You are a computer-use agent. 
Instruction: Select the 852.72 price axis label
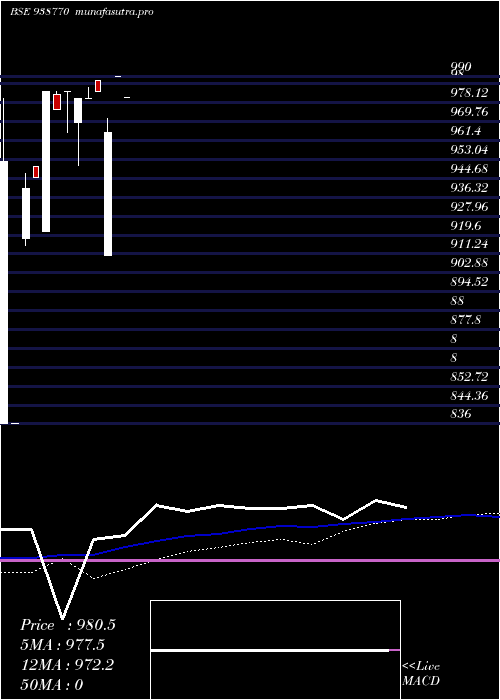coord(469,377)
